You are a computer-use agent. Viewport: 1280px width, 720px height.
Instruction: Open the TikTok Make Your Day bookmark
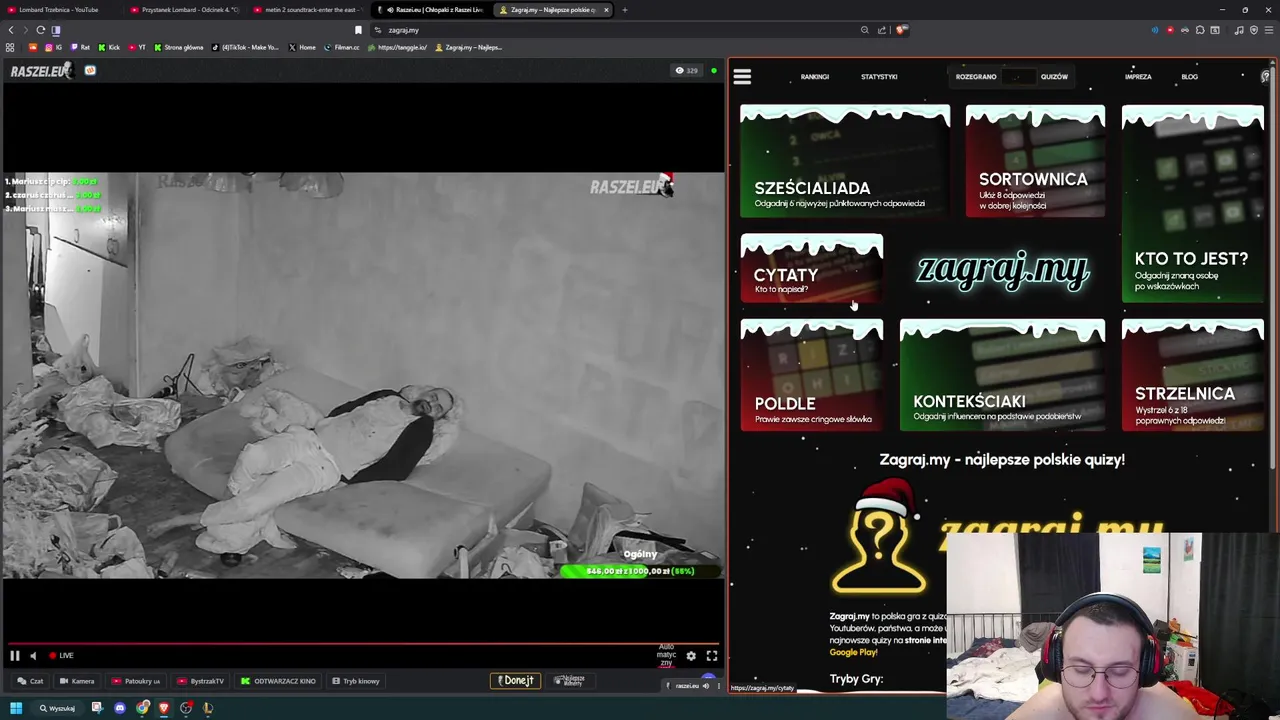[246, 47]
